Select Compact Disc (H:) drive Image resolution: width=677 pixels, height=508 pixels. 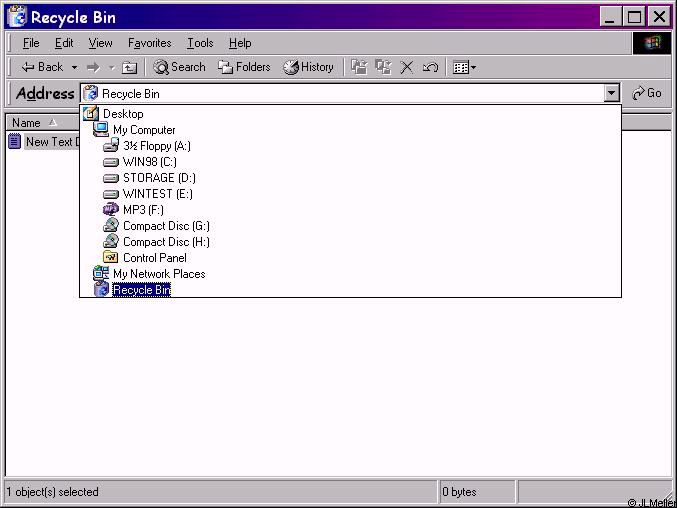(x=166, y=242)
